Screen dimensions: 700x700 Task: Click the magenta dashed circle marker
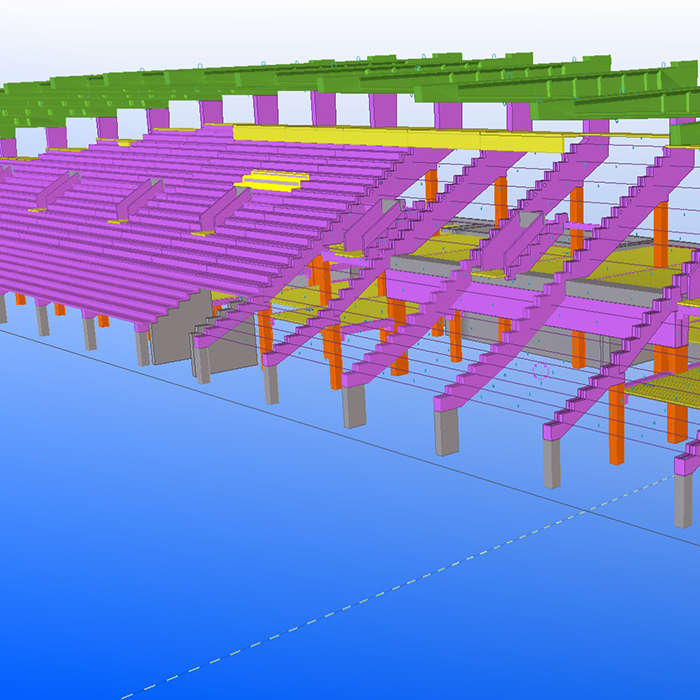coord(540,371)
